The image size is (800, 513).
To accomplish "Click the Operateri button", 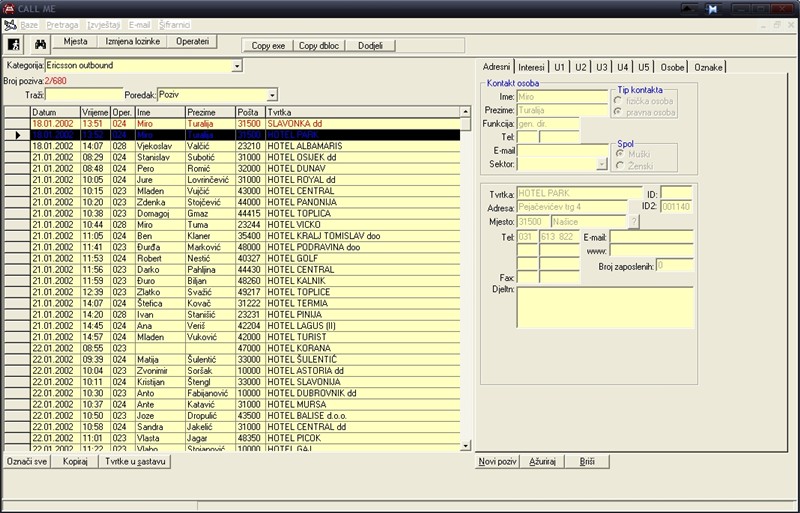I will pos(192,41).
